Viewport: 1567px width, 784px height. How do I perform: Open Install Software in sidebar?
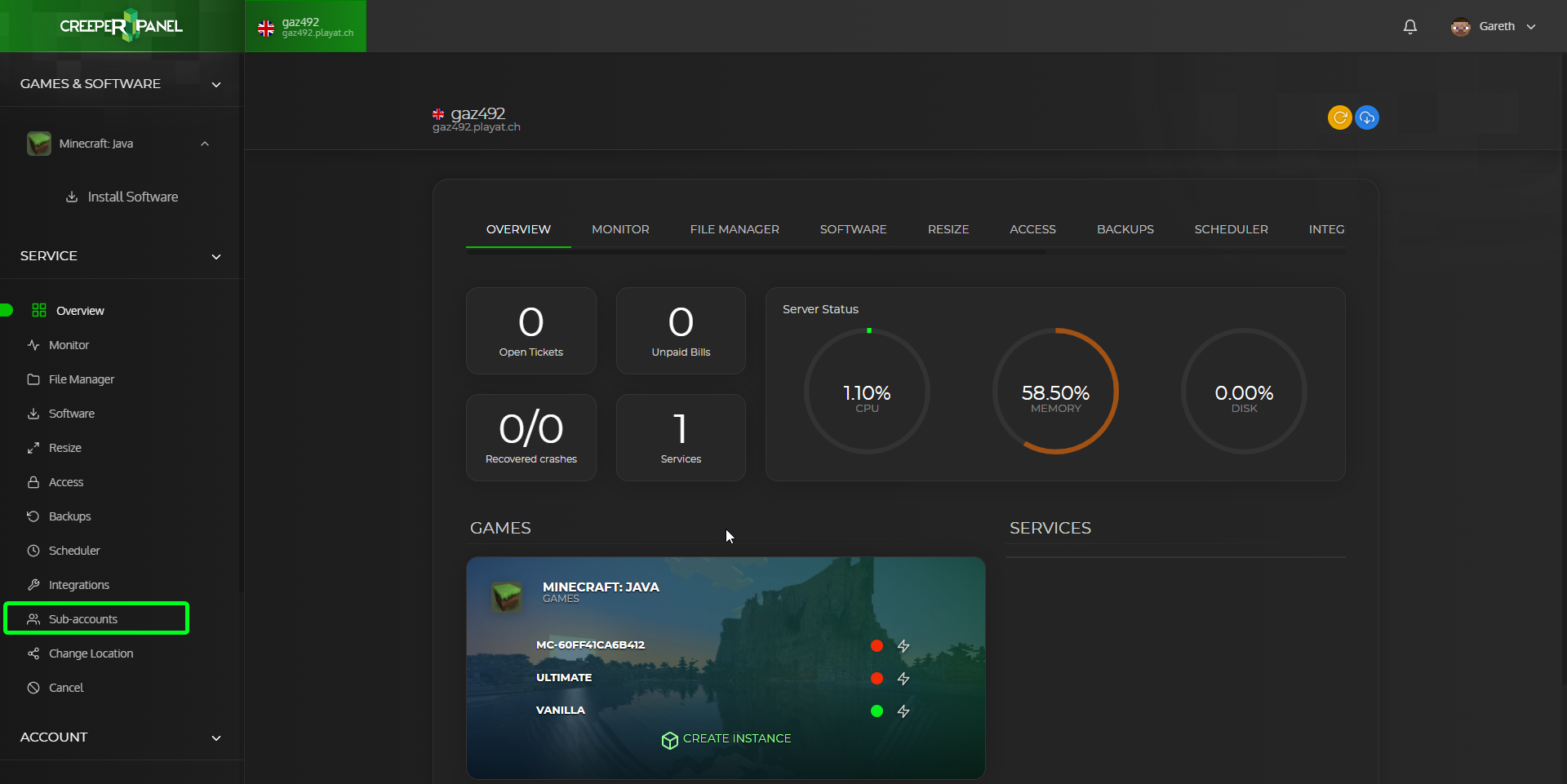point(122,197)
